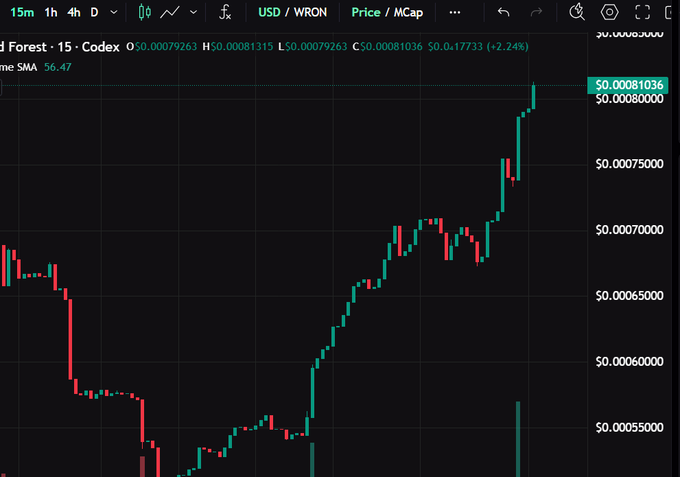Viewport: 680px width, 477px height.
Task: Click the $0.00065000 price axis label
Action: coord(629,296)
